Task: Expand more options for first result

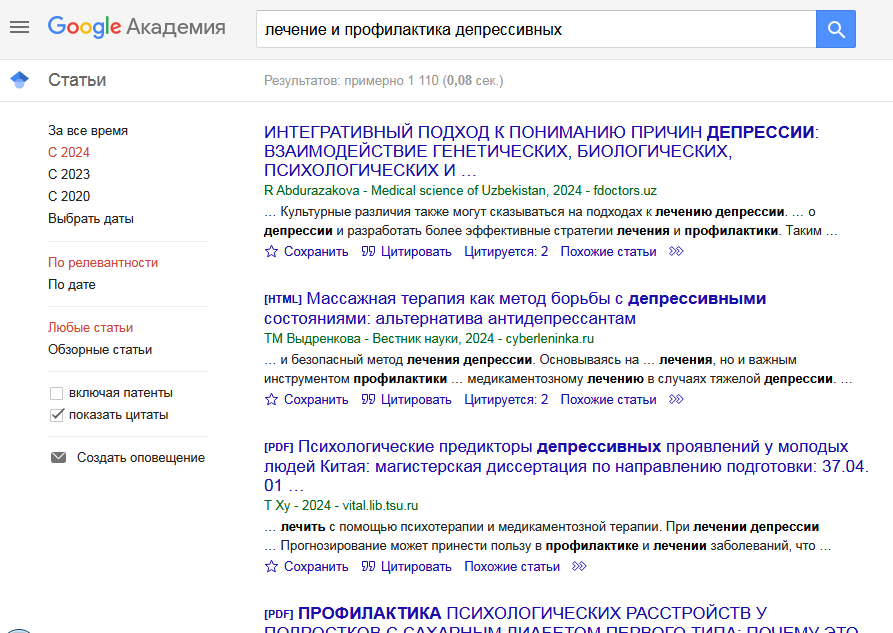Action: point(676,252)
